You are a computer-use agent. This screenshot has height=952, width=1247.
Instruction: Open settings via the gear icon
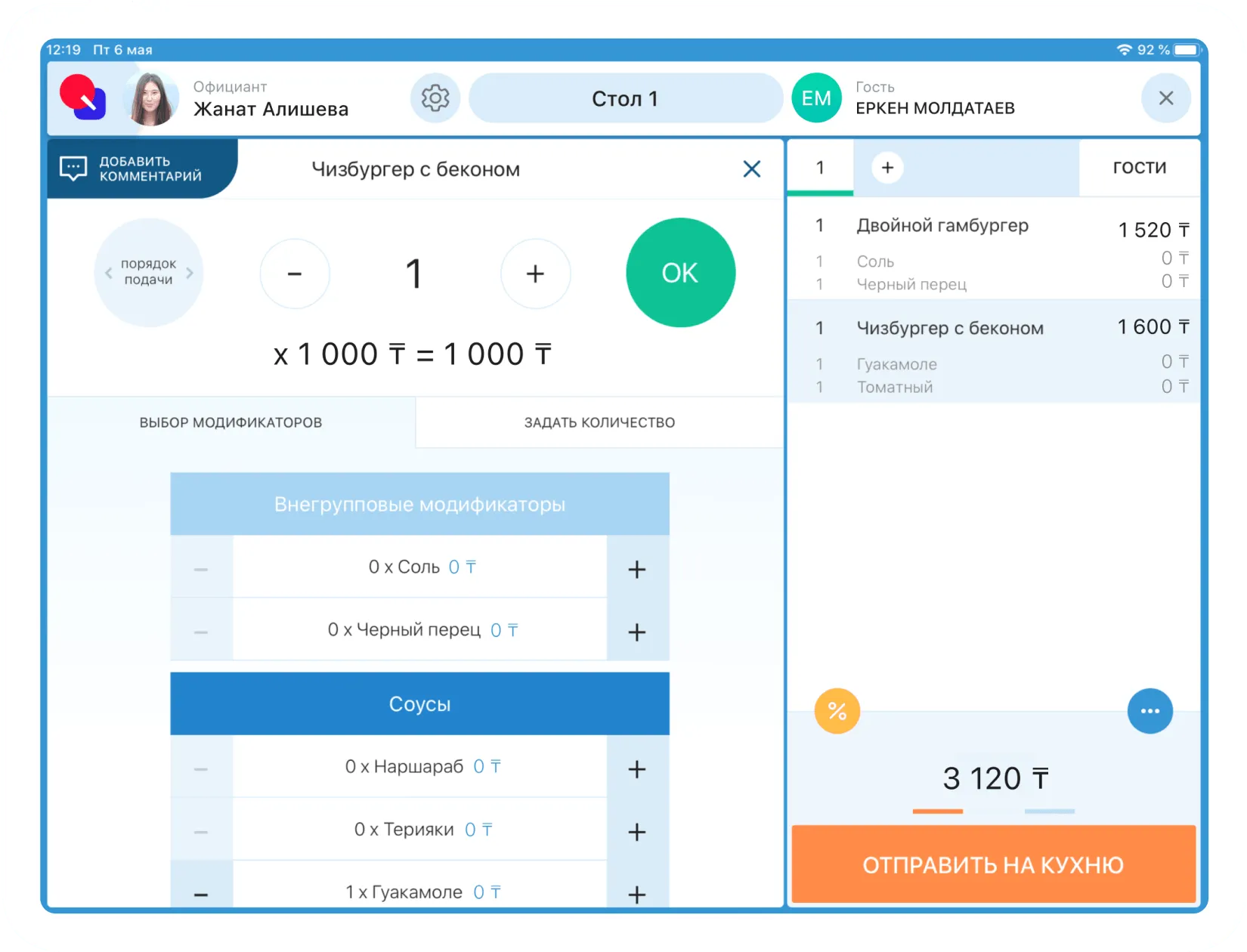[435, 98]
